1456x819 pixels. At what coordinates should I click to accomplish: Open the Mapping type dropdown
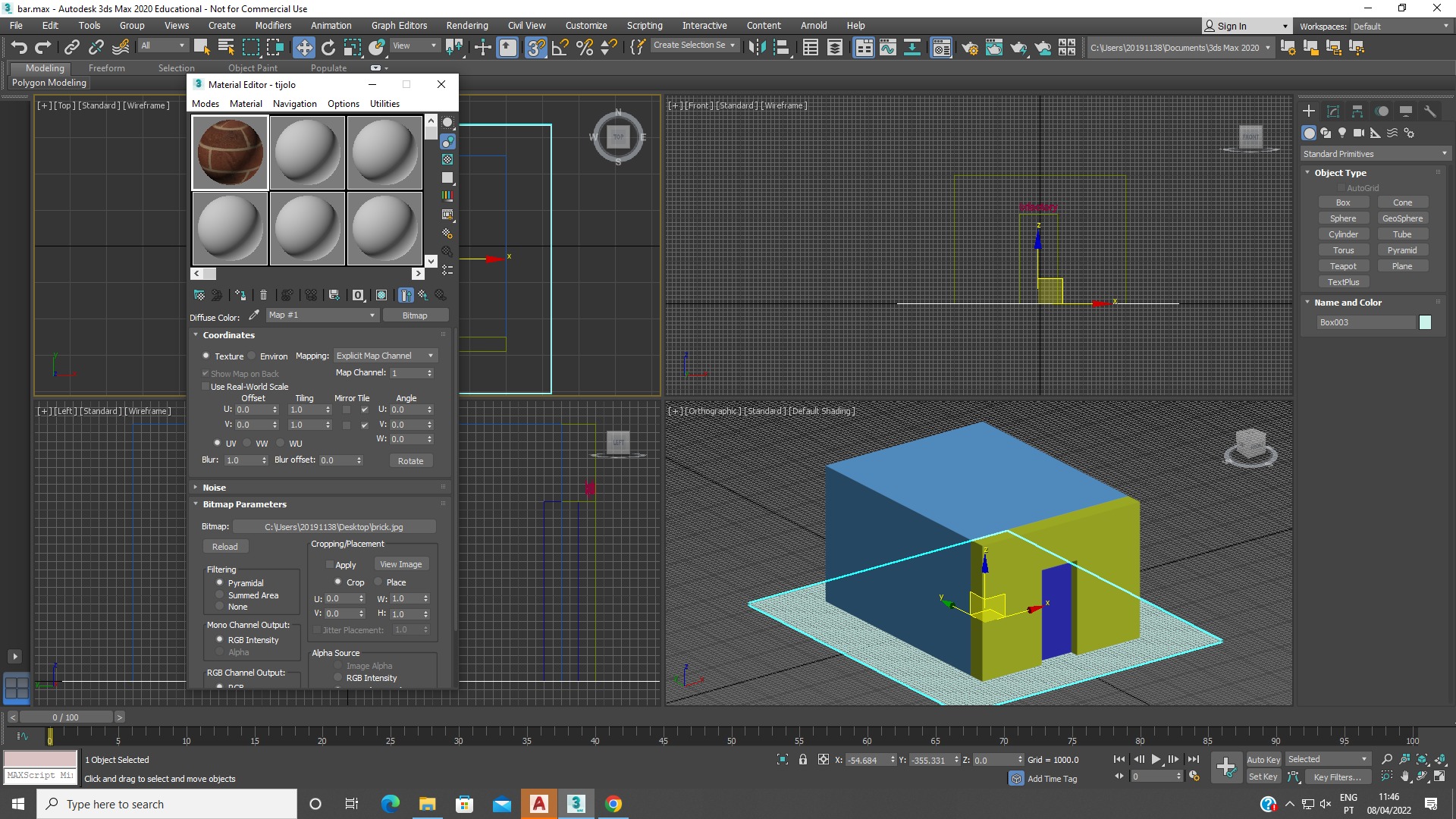385,356
